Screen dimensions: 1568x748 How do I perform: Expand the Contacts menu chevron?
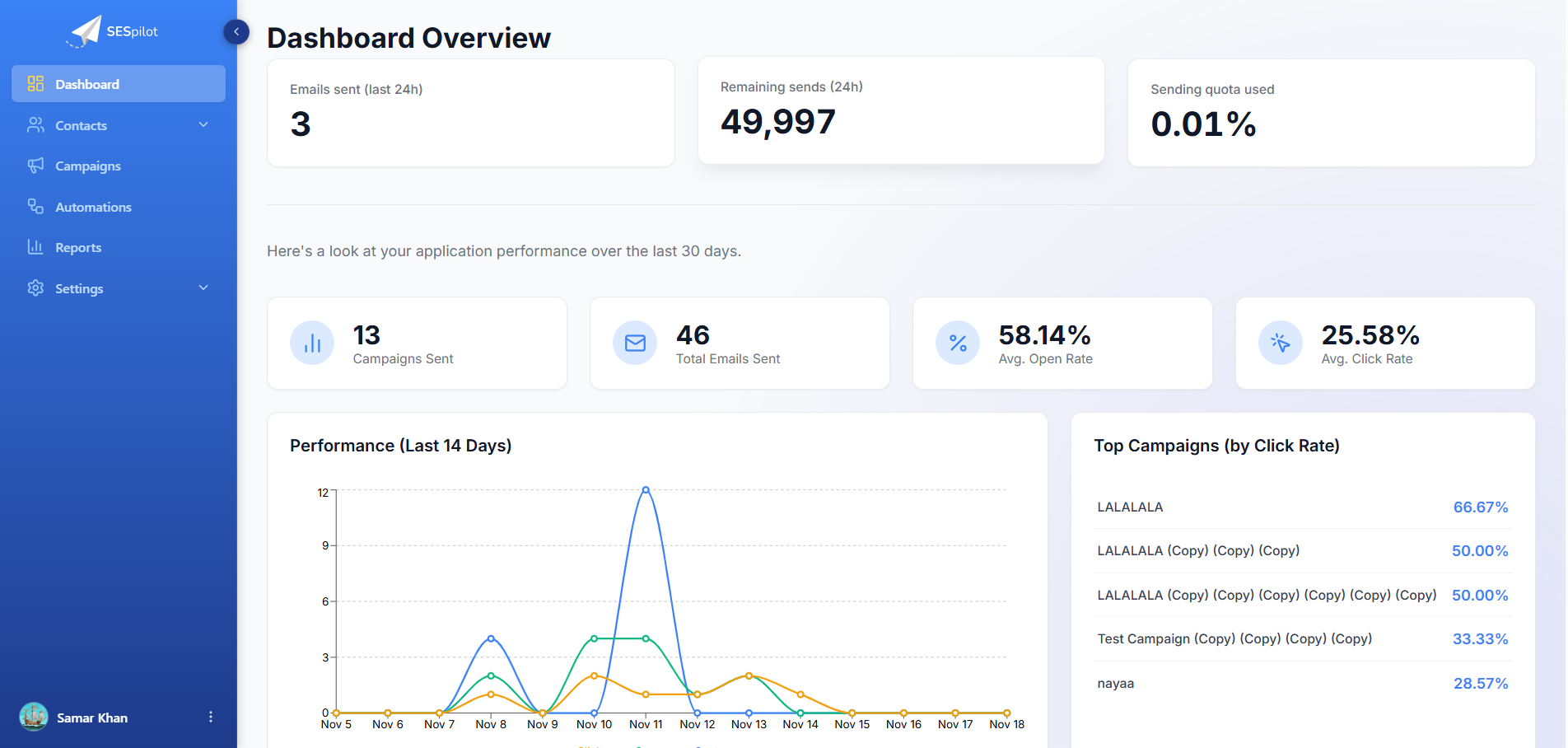203,124
